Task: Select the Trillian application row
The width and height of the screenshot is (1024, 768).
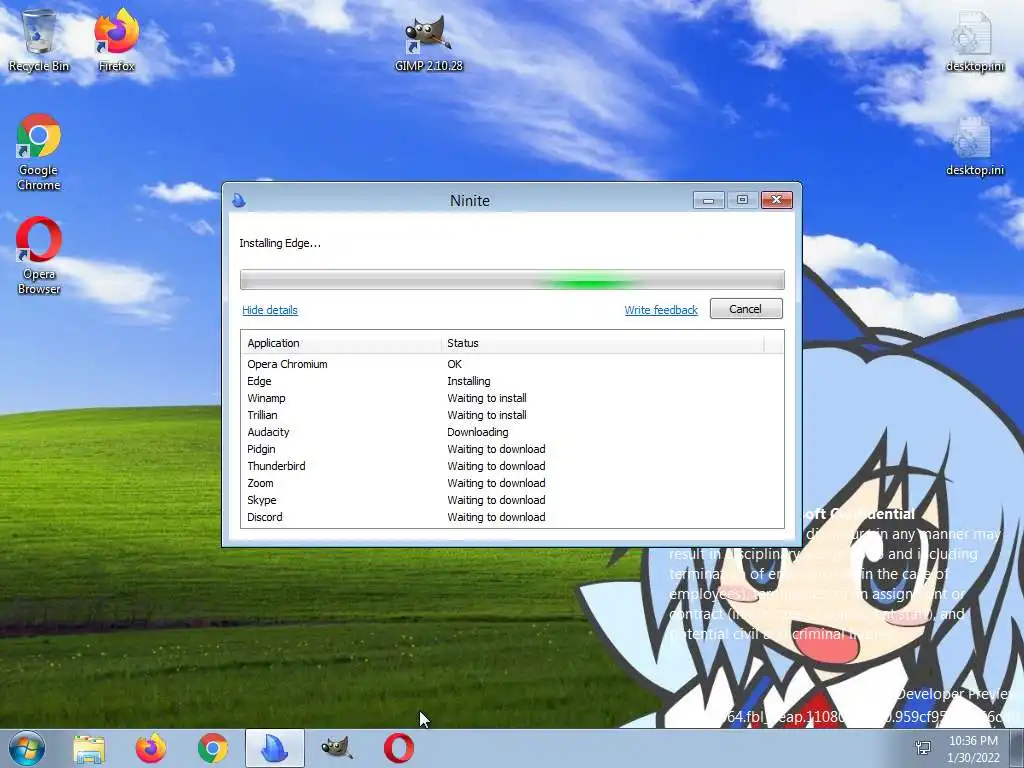Action: (x=512, y=415)
